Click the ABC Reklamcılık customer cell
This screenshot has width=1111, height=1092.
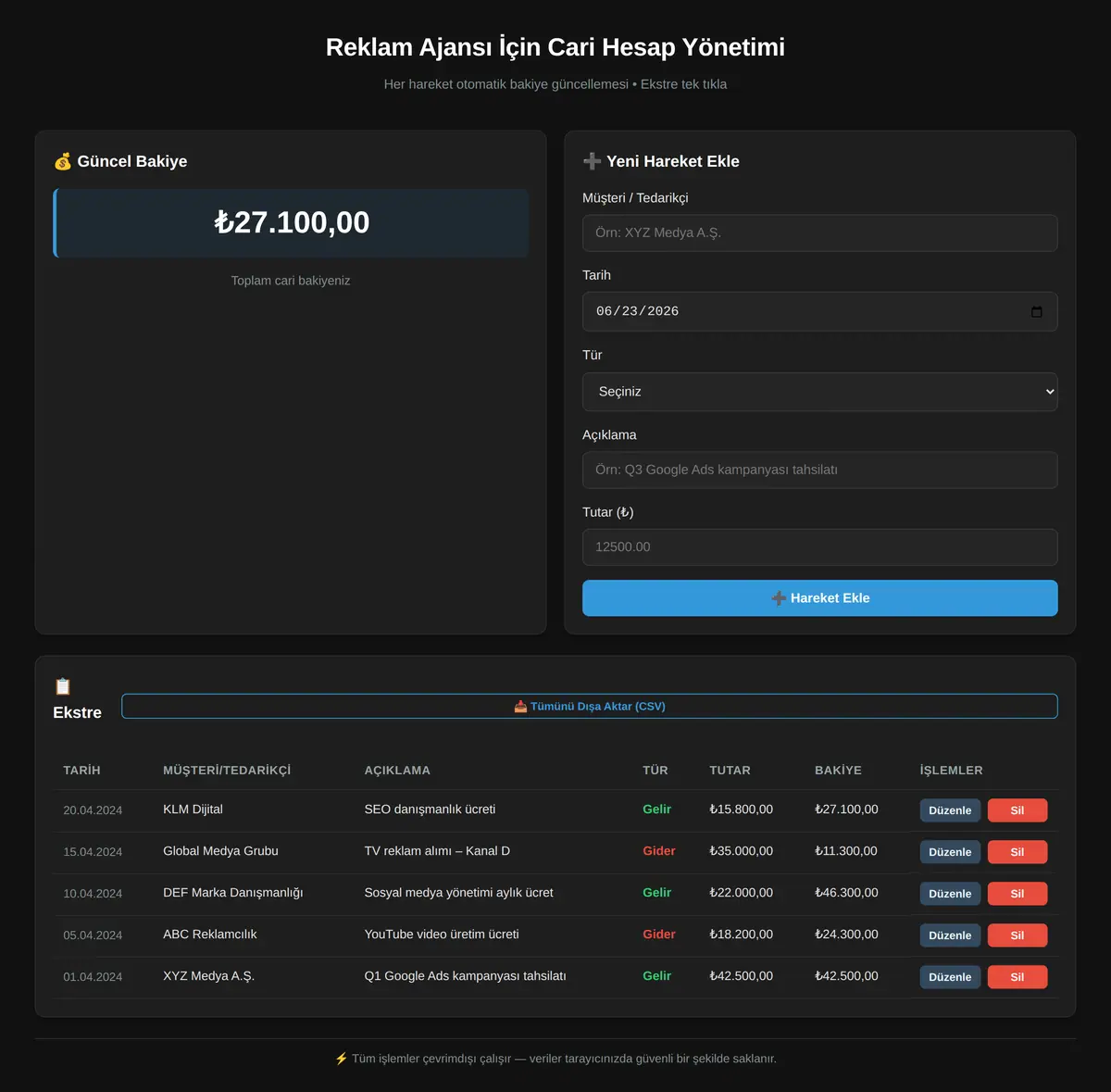[x=210, y=935]
